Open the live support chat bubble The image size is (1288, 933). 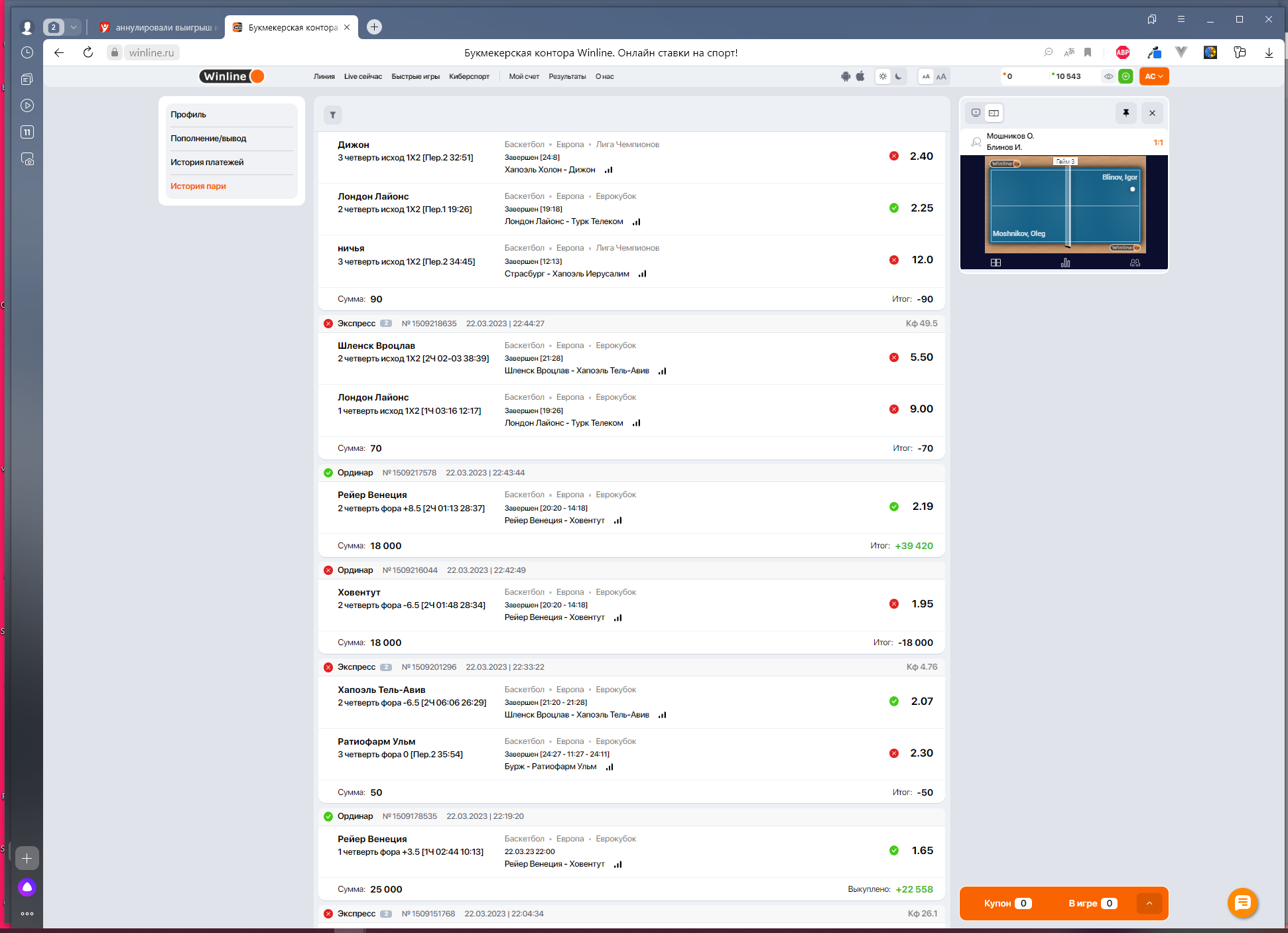click(1242, 902)
